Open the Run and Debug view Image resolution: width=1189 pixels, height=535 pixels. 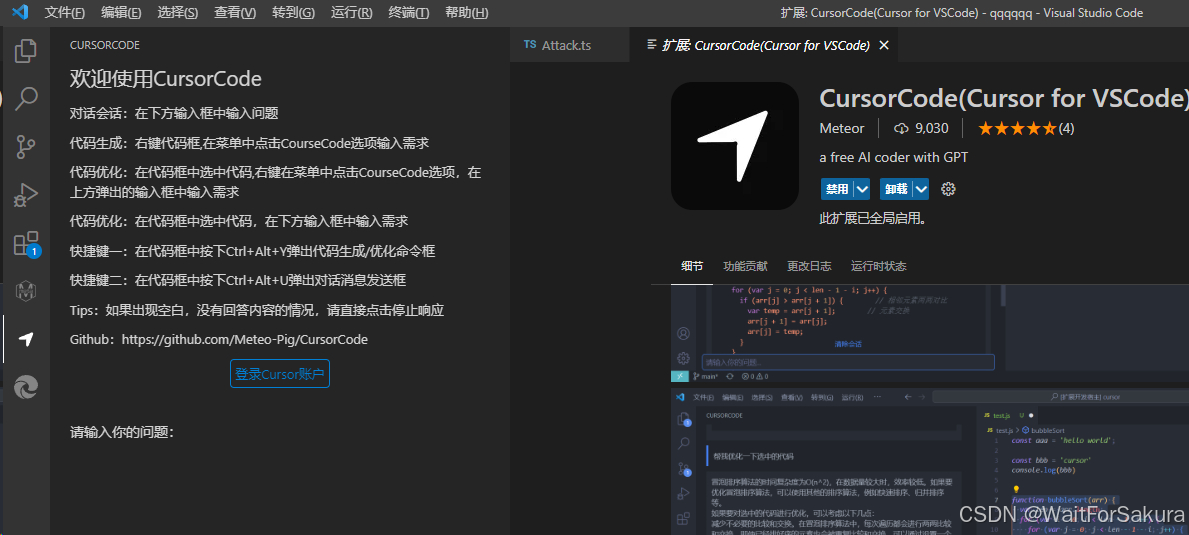tap(26, 195)
